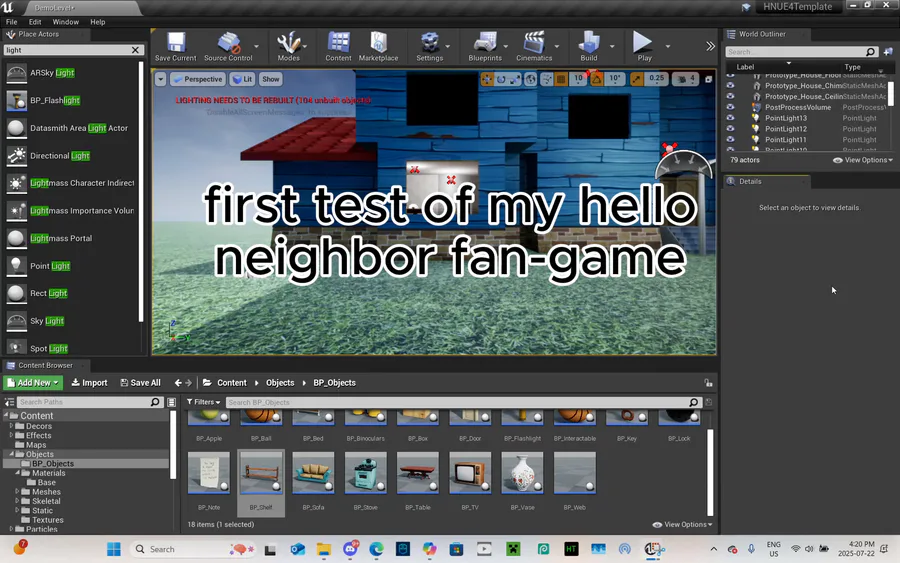Viewport: 900px width, 563px height.
Task: Change grid snap value 10
Action: (578, 79)
